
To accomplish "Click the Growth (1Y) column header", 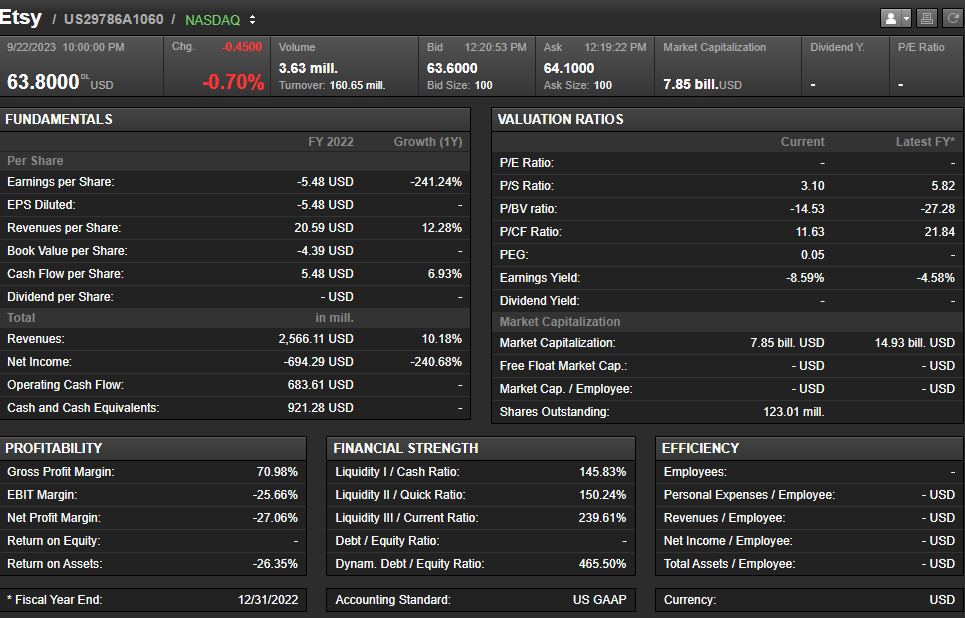I will point(428,142).
